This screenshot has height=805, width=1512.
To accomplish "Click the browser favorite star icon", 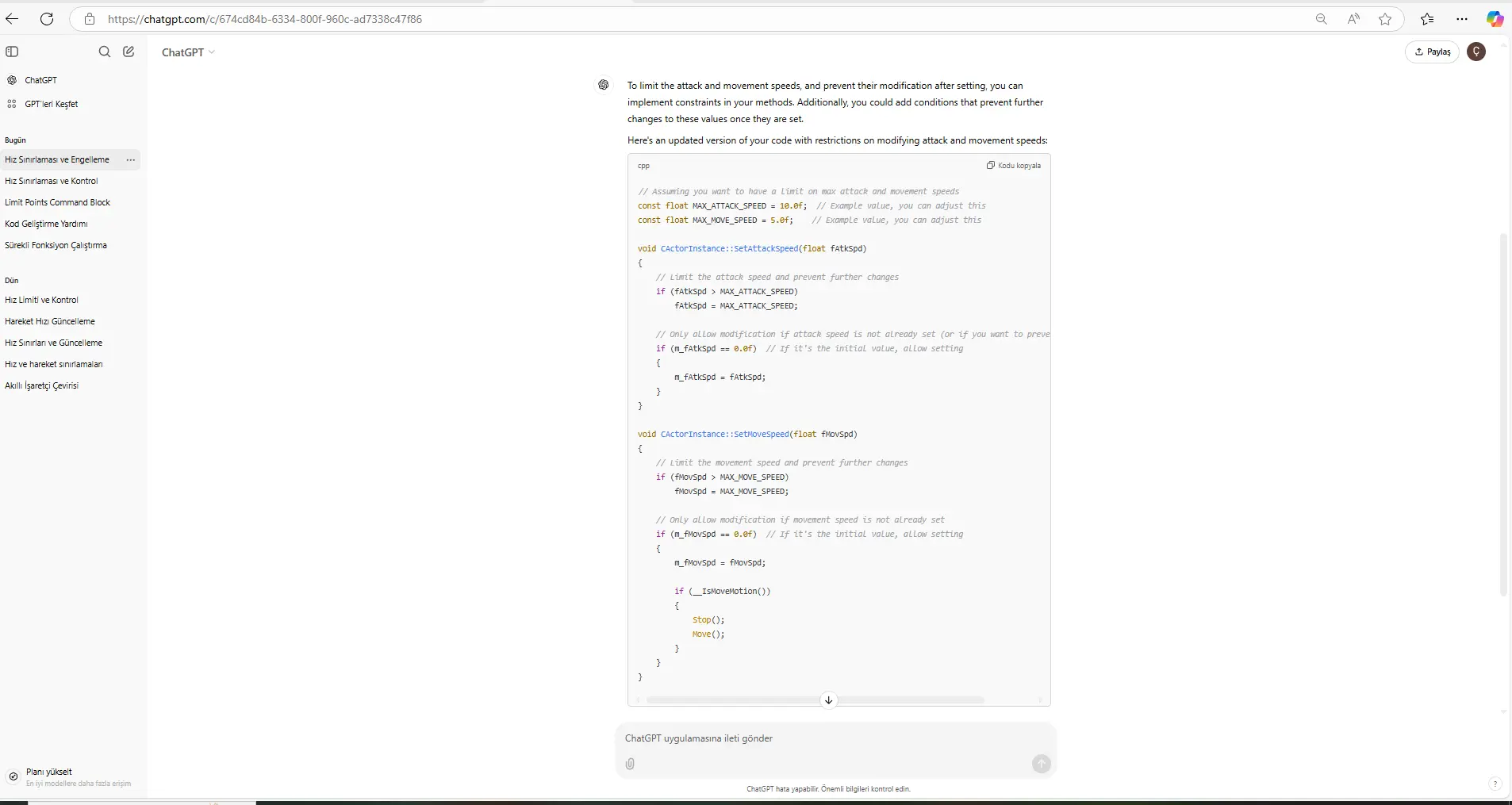I will (x=1385, y=19).
